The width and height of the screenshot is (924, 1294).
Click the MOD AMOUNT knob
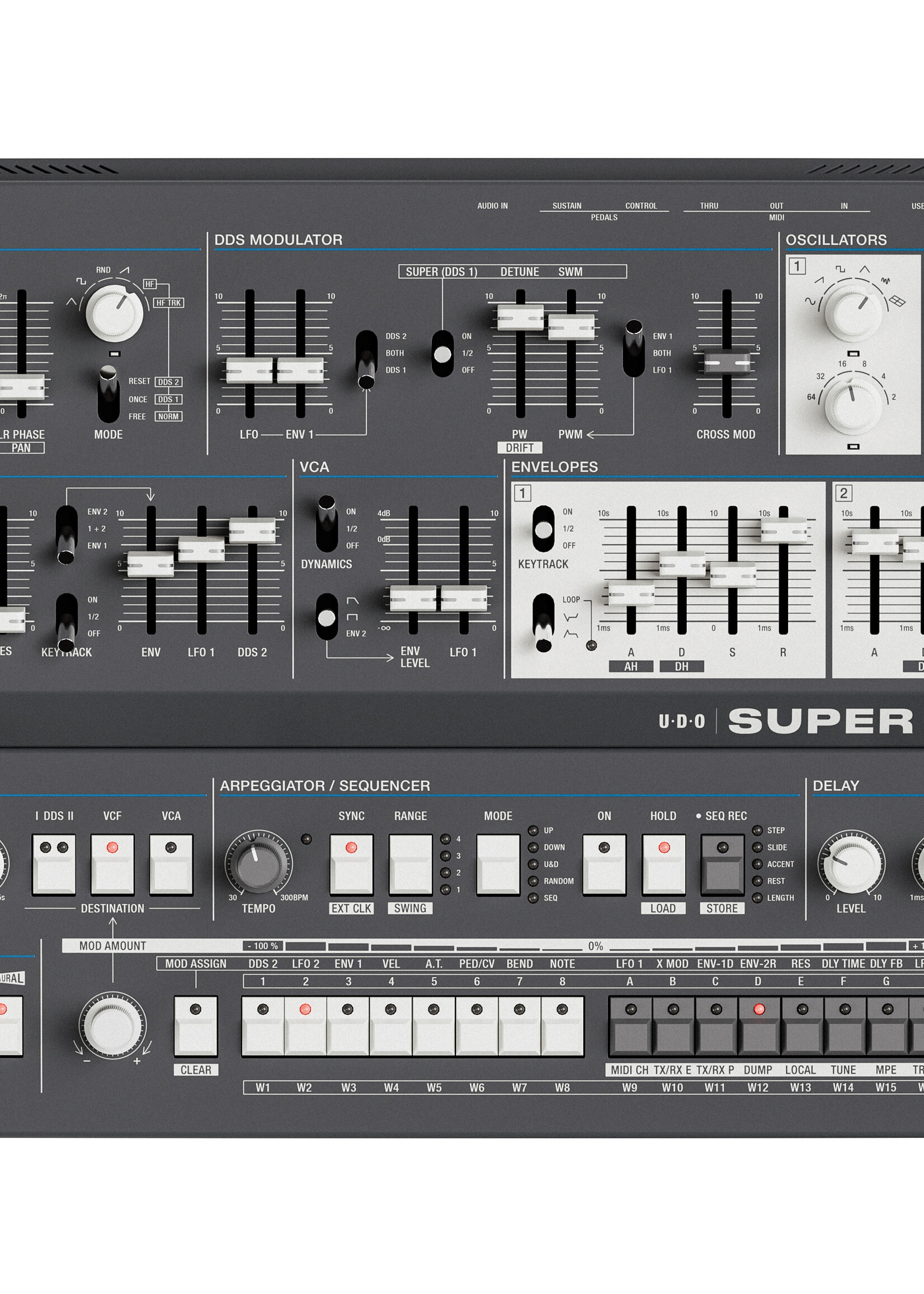[112, 1027]
